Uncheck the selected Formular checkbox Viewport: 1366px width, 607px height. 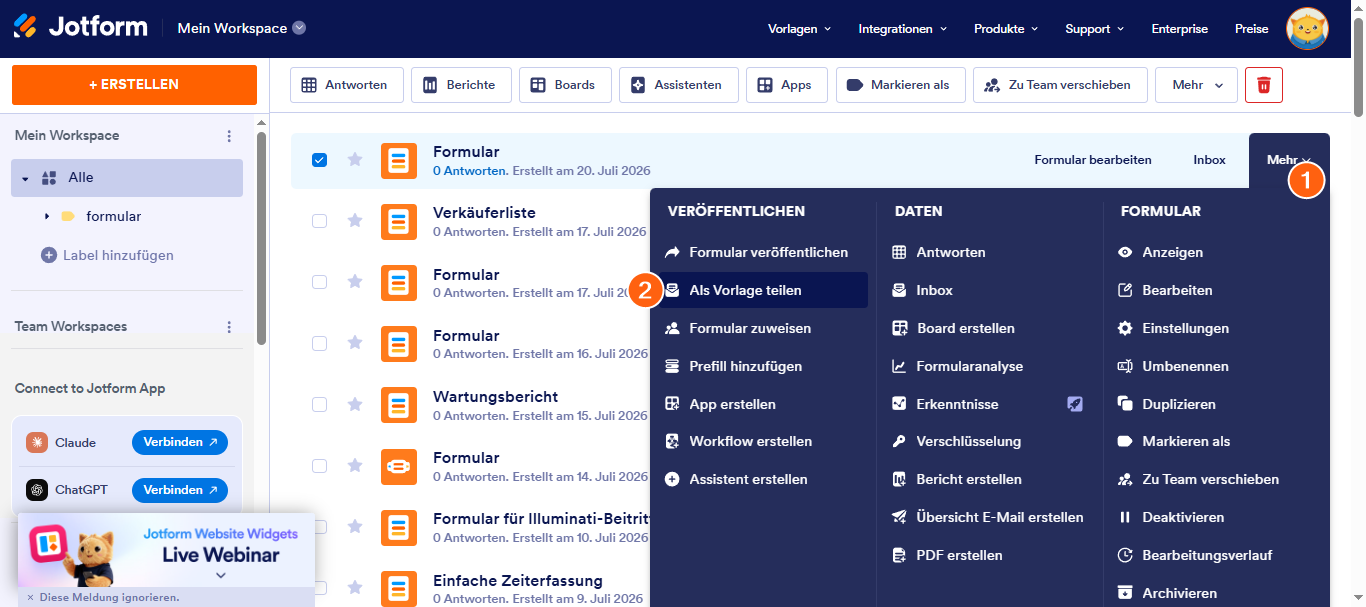[319, 160]
